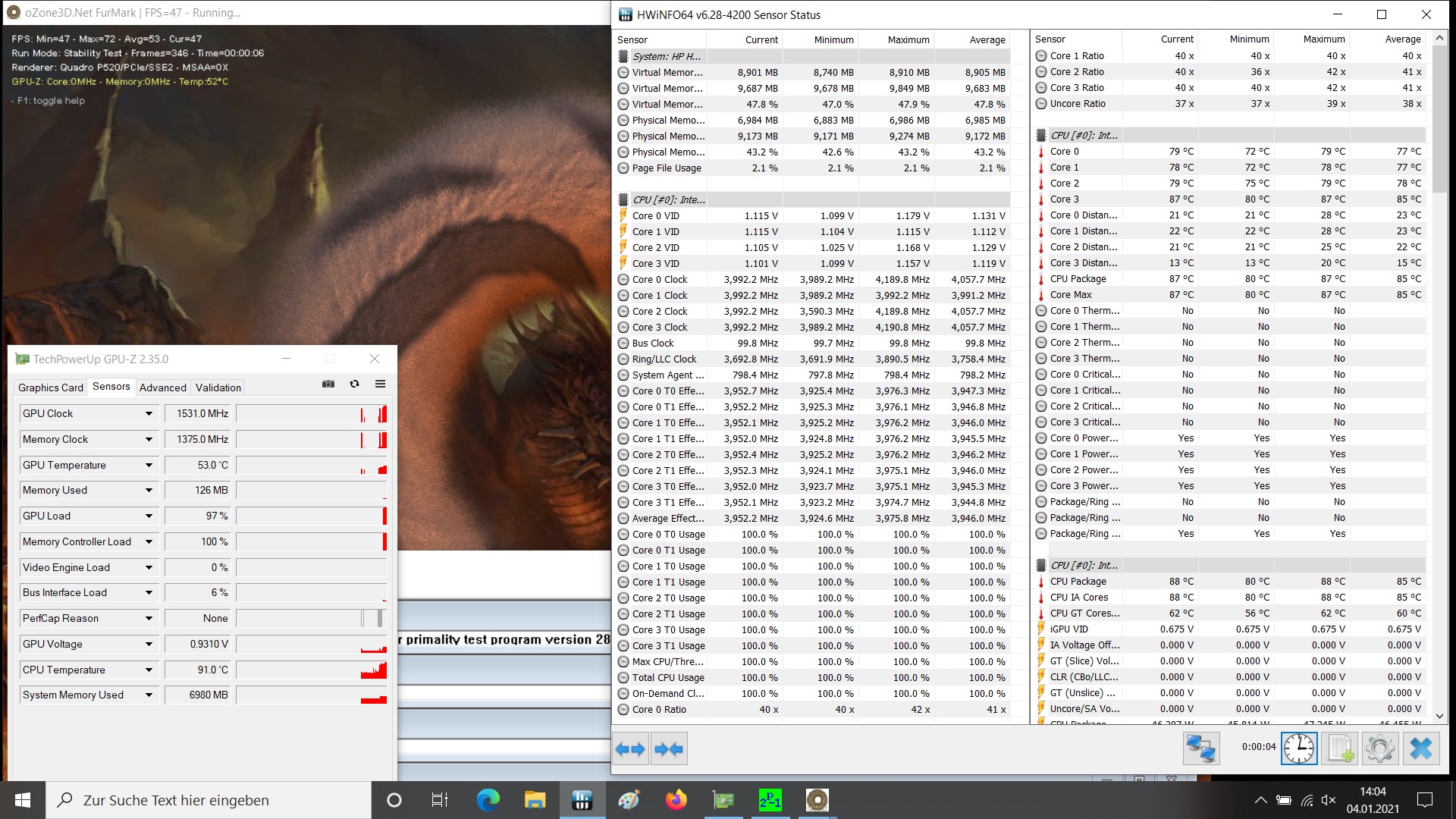Image resolution: width=1456 pixels, height=819 pixels.
Task: Click the expand columns arrows button in HWiNFO
Action: (x=630, y=749)
